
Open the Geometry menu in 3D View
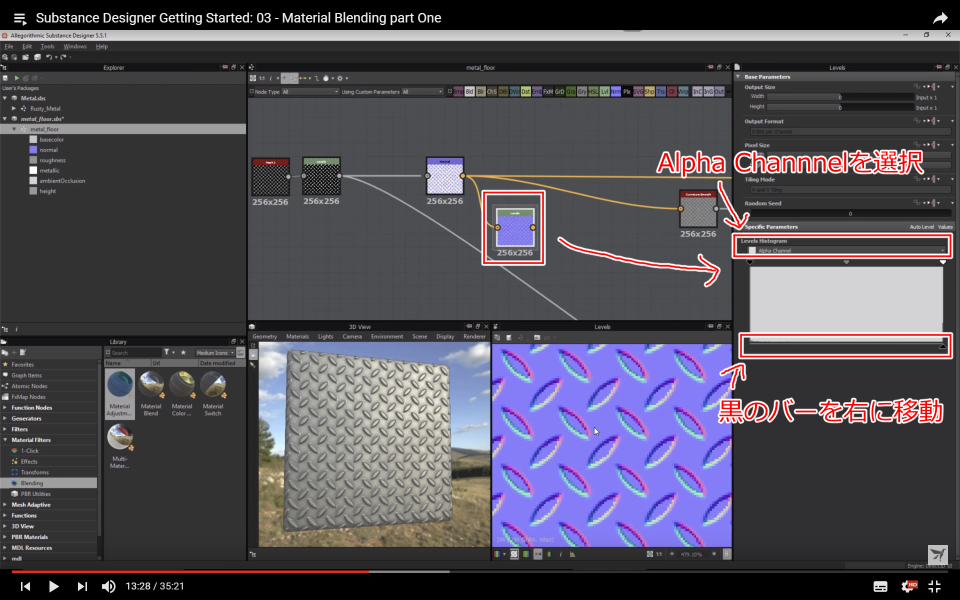(265, 337)
